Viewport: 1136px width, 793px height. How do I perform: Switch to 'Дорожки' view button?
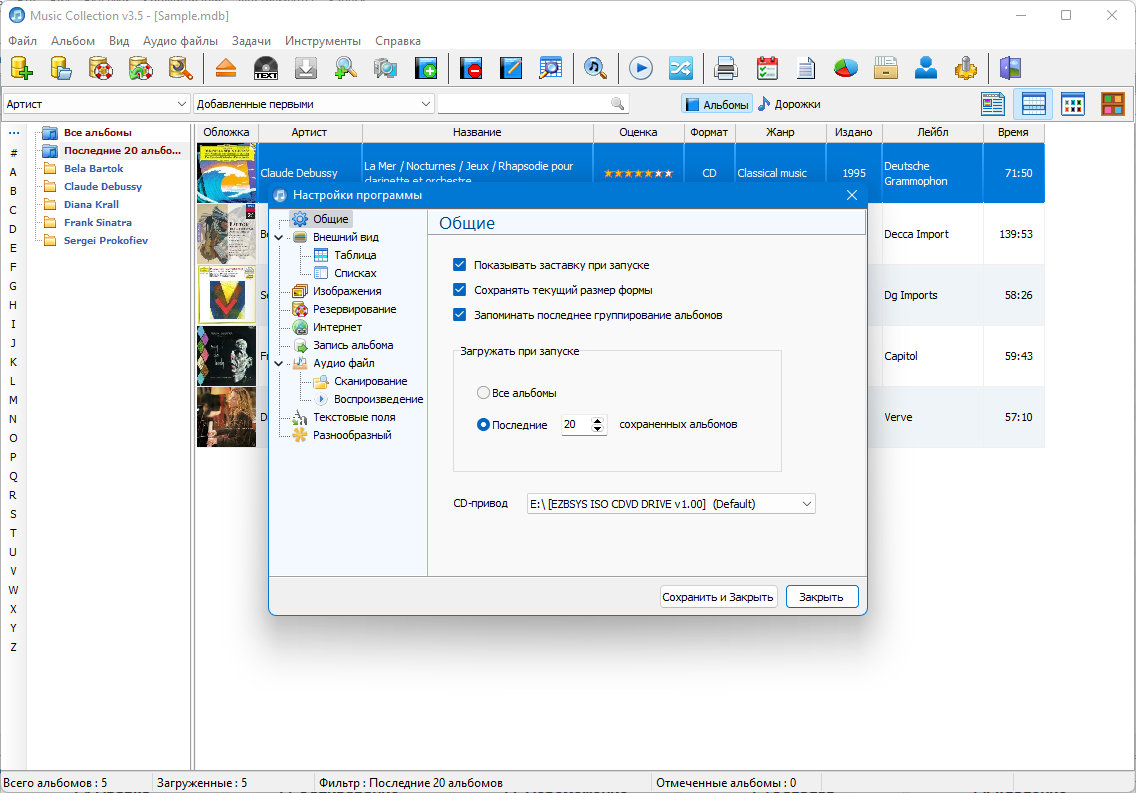pos(790,104)
